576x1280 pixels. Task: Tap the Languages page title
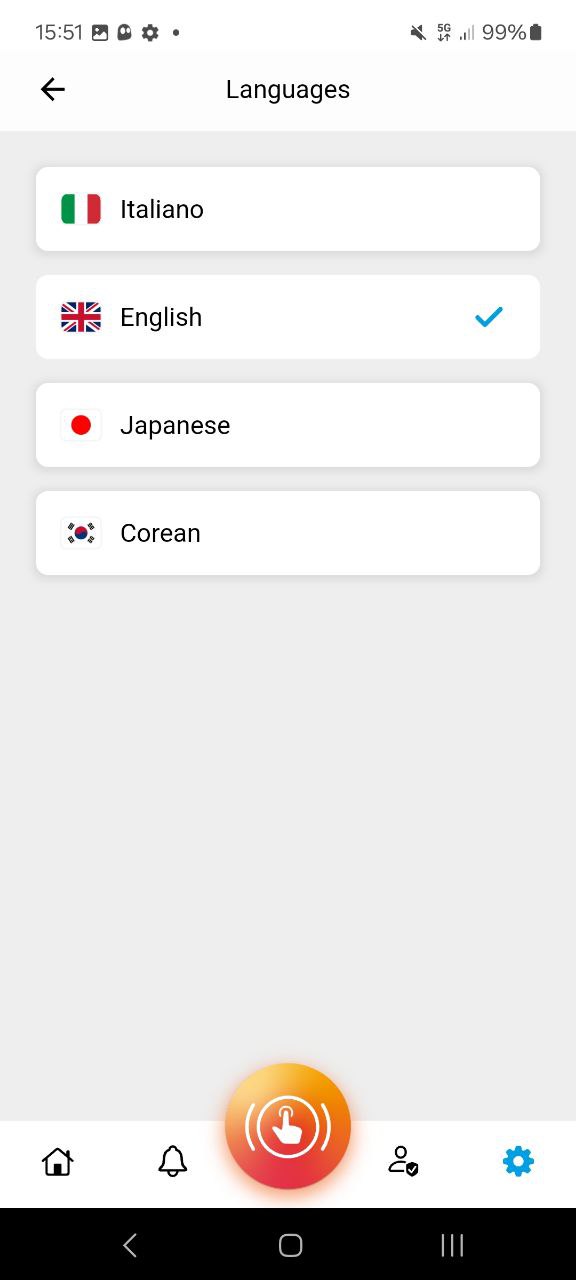288,89
